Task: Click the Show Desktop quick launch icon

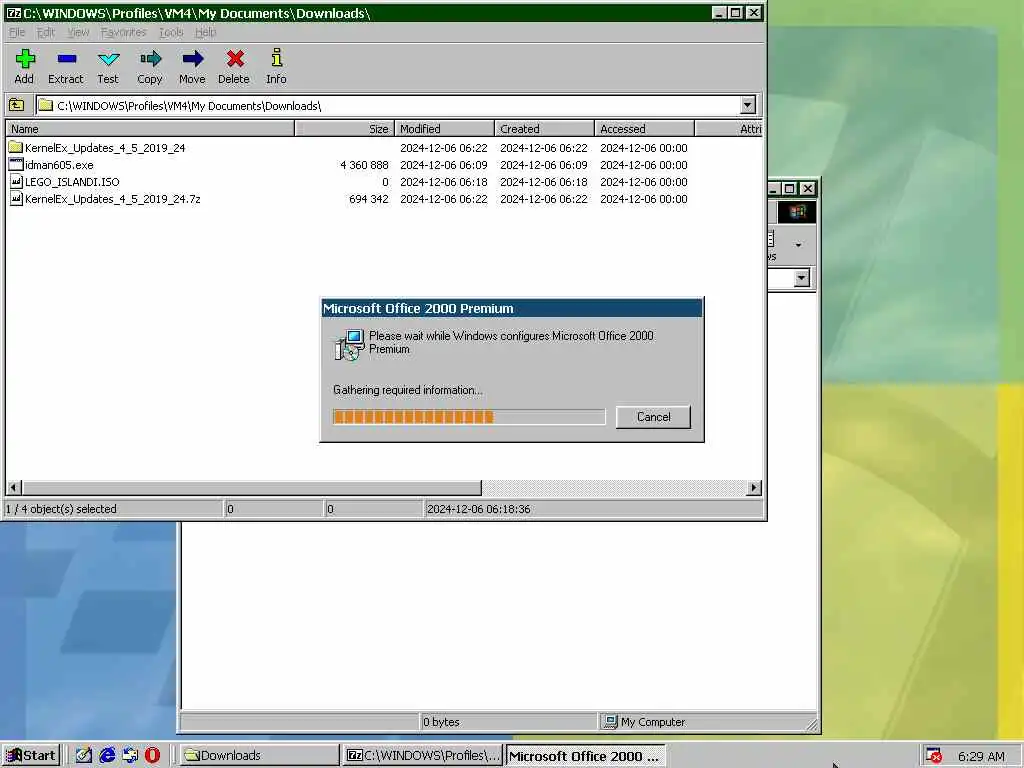Action: click(x=84, y=755)
